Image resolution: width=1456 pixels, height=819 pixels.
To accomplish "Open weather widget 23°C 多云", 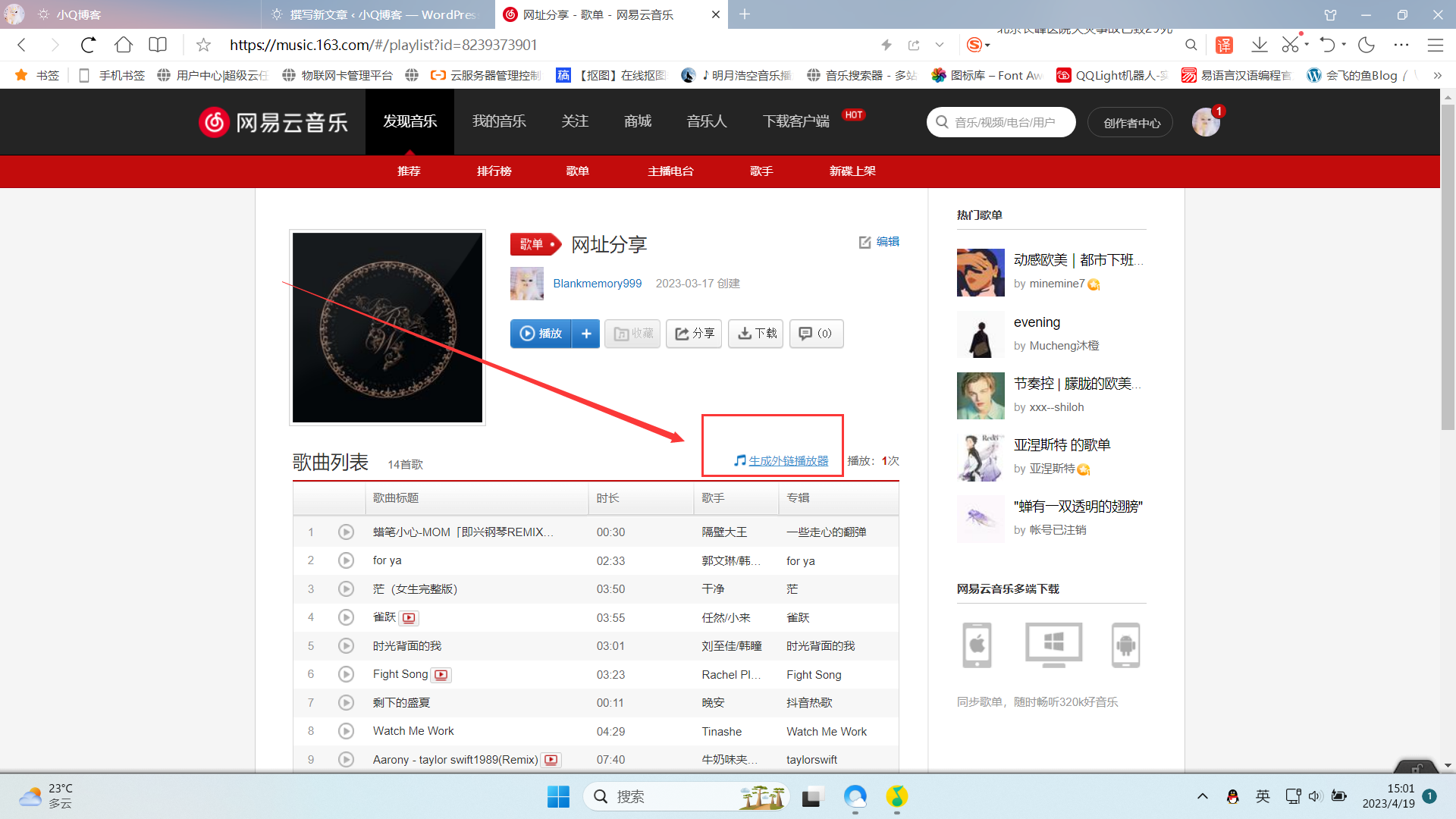I will pos(45,797).
